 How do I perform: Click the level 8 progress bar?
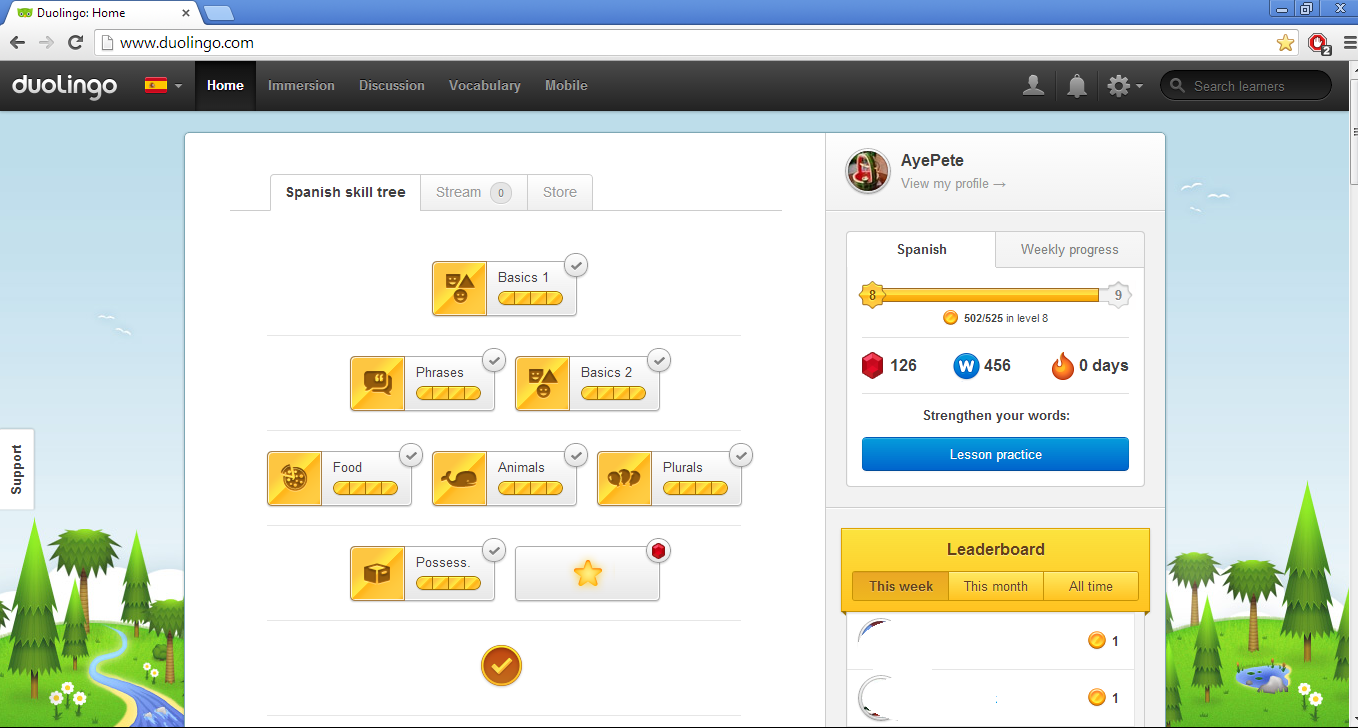(x=995, y=295)
